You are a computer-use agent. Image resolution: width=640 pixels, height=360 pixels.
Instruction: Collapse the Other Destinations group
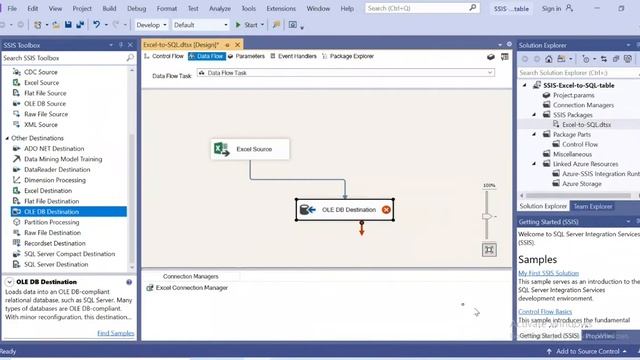click(7, 138)
